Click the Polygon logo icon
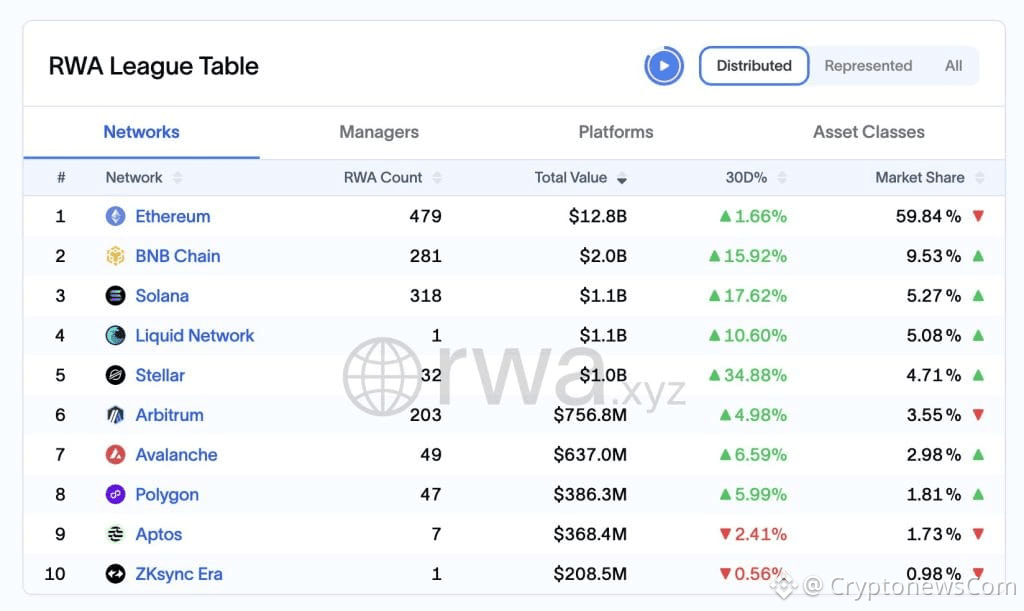 click(116, 495)
